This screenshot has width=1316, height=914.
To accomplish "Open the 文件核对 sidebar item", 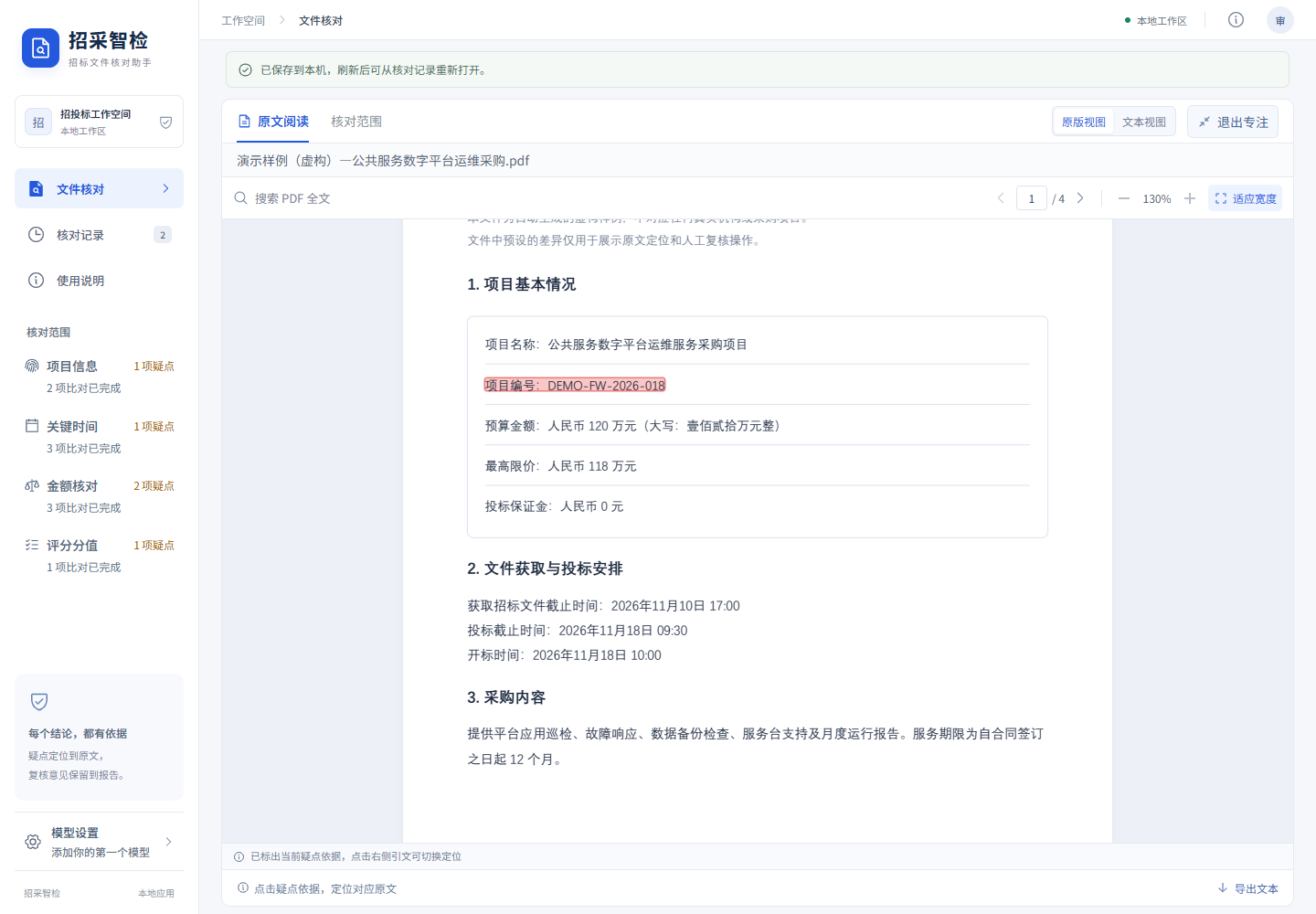I will pos(99,188).
